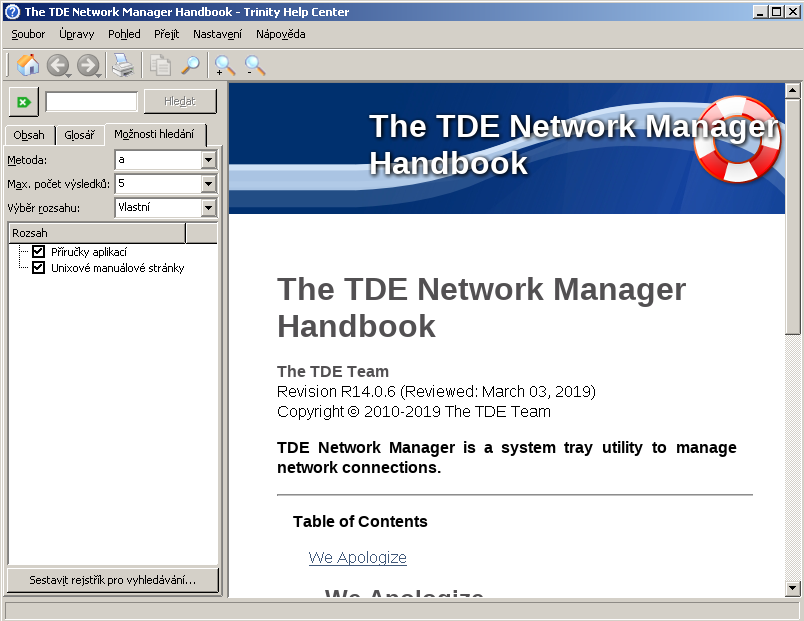The image size is (804, 621).
Task: Click the Copyright 2010-2019 line
Action: click(x=414, y=412)
